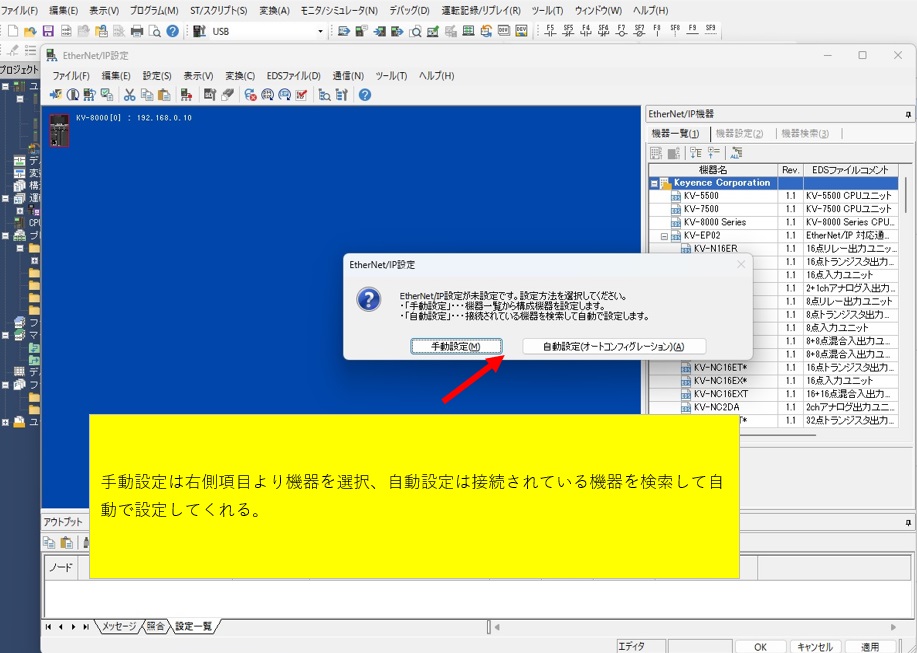Collapse the KV-EP02 tree node
Screen dimensions: 917x653
tap(664, 236)
